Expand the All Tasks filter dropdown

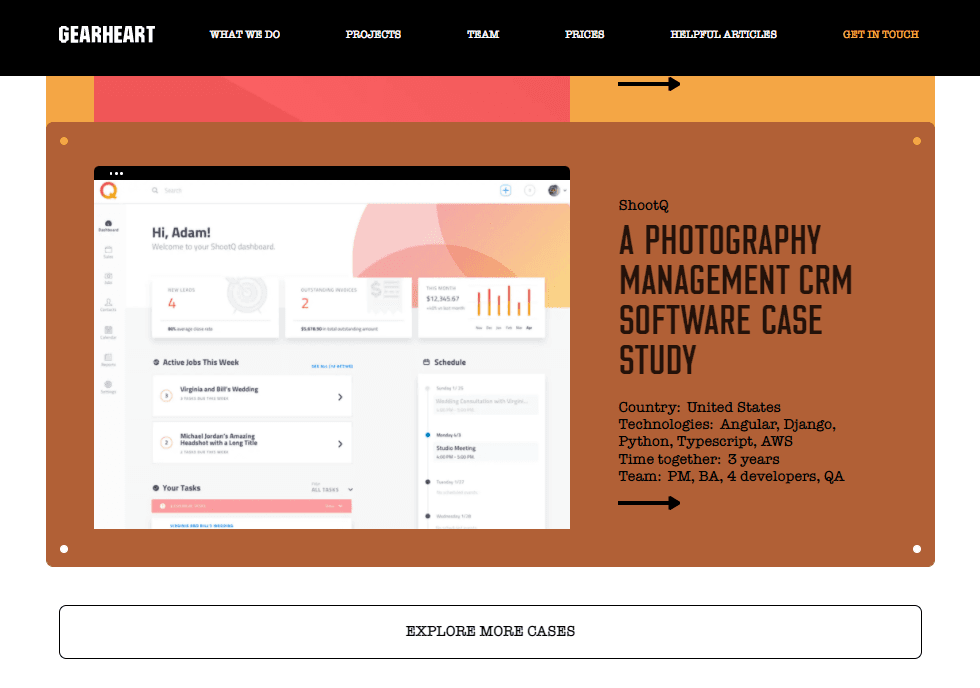click(x=333, y=489)
